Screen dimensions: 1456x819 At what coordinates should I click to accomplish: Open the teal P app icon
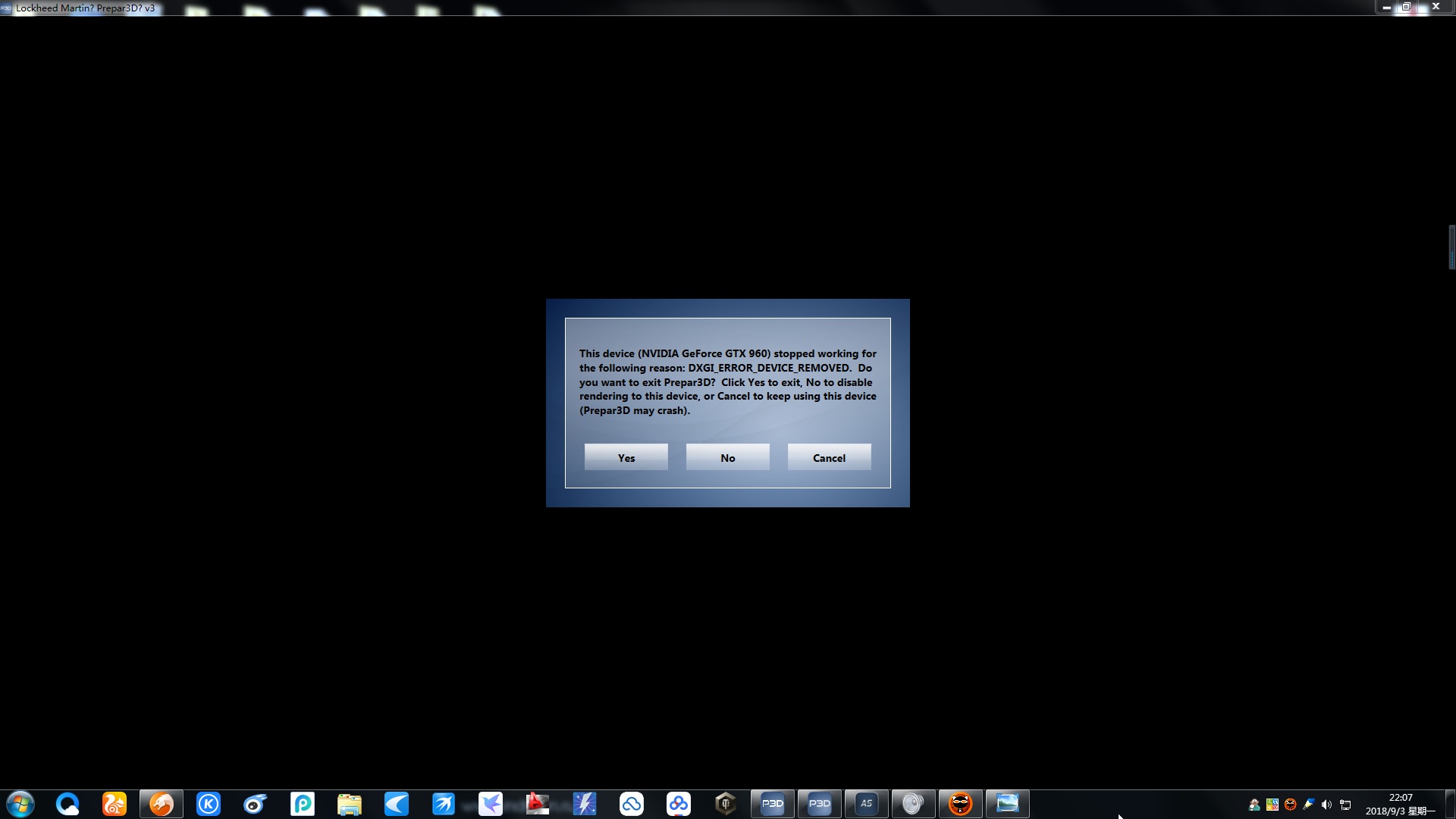tap(303, 804)
